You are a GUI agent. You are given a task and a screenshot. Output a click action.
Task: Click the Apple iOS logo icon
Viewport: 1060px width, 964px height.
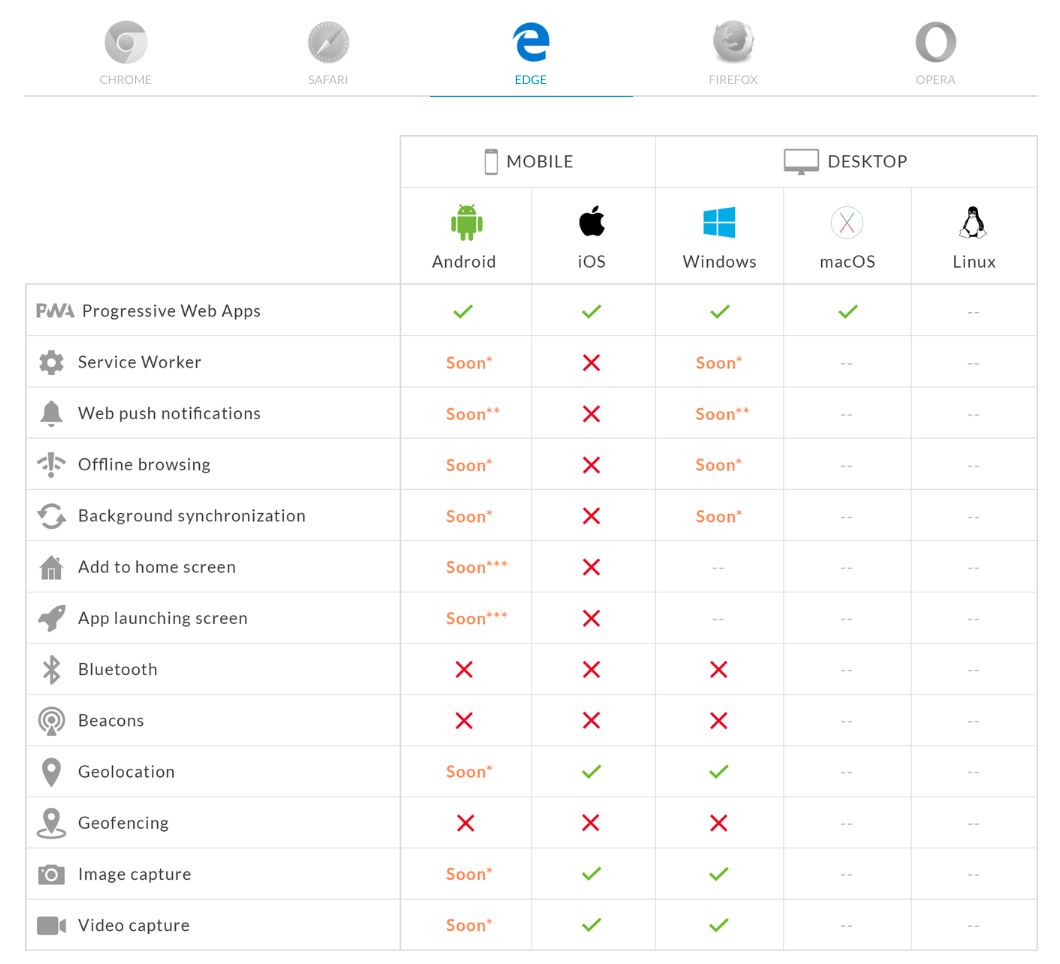point(592,221)
